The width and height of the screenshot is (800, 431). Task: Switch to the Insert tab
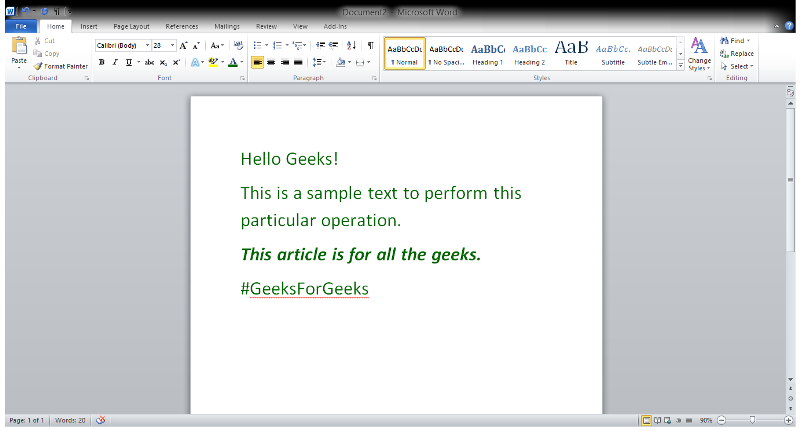pos(89,27)
